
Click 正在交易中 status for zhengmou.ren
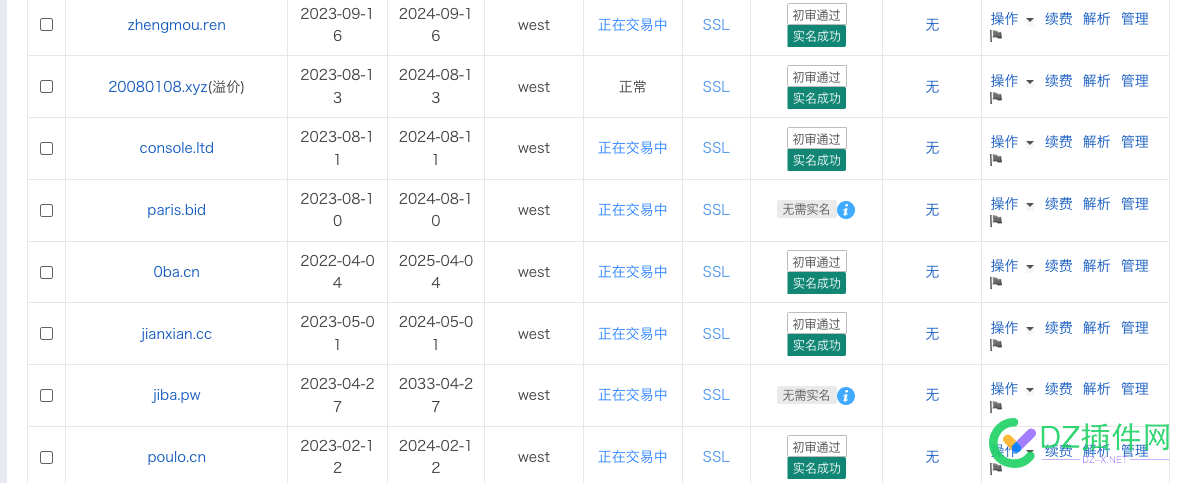(633, 25)
